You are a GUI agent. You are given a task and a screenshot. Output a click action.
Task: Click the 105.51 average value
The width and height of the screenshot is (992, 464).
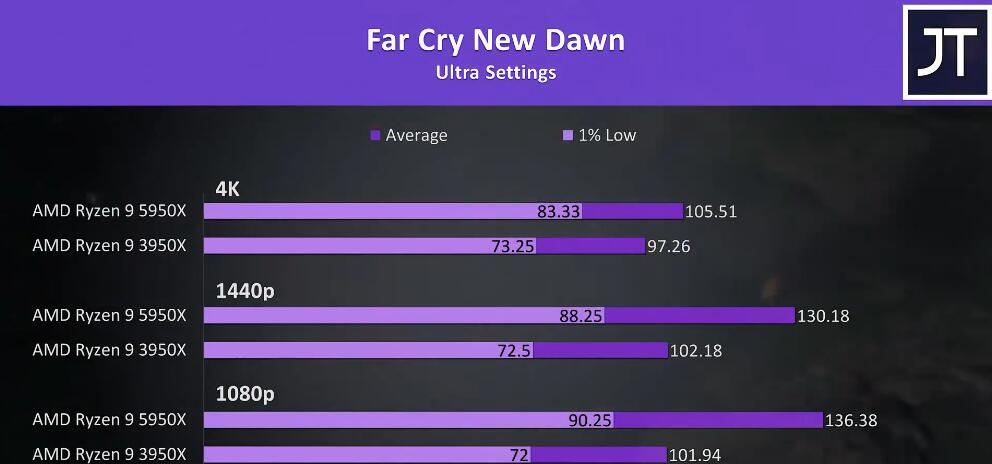tap(711, 211)
